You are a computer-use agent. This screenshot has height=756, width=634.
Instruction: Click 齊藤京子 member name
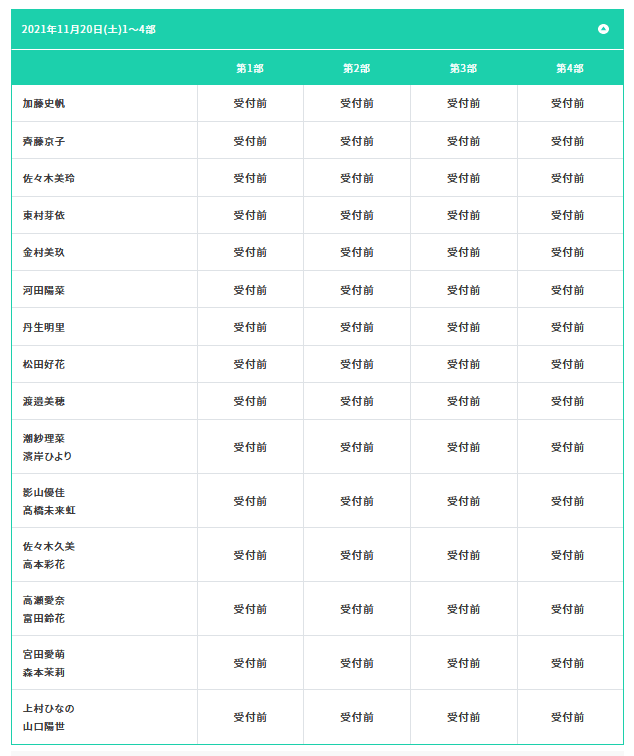coord(43,141)
